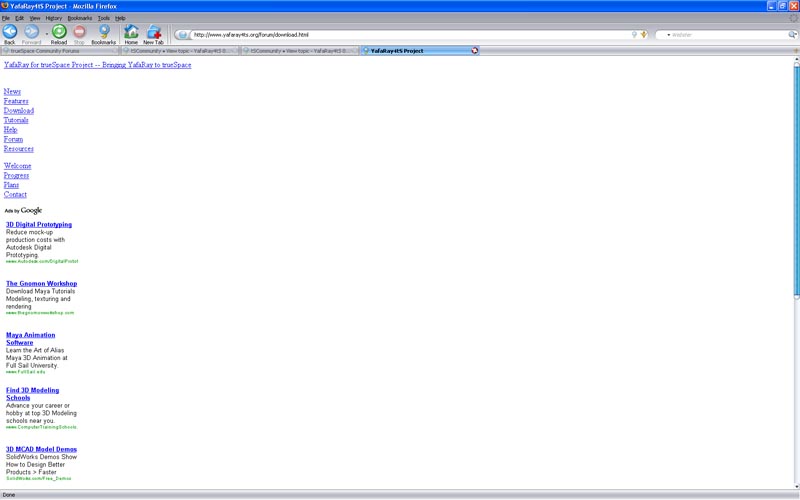Open the Tutorials link
This screenshot has width=800, height=500.
(x=16, y=120)
